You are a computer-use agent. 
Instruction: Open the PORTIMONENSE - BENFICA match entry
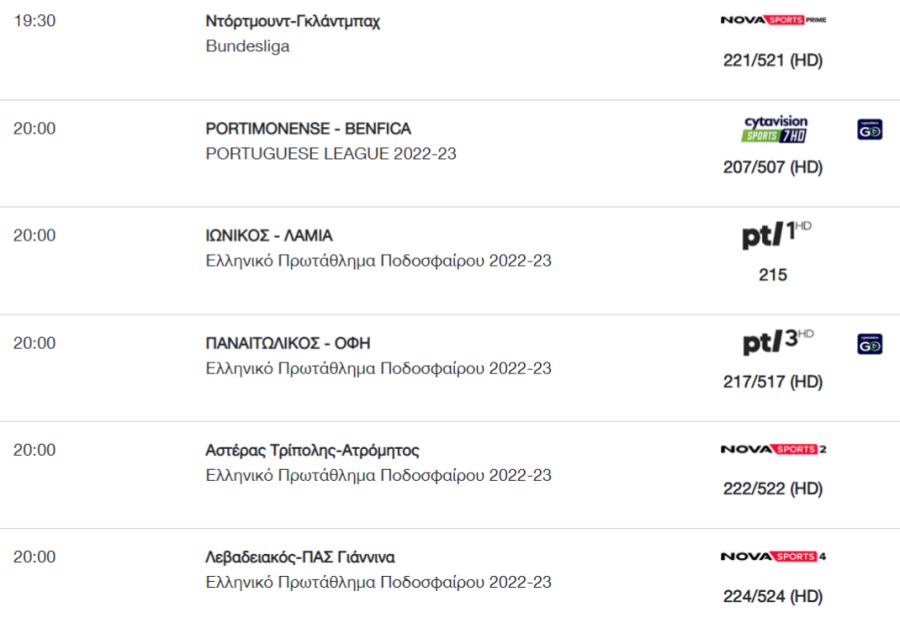point(308,129)
